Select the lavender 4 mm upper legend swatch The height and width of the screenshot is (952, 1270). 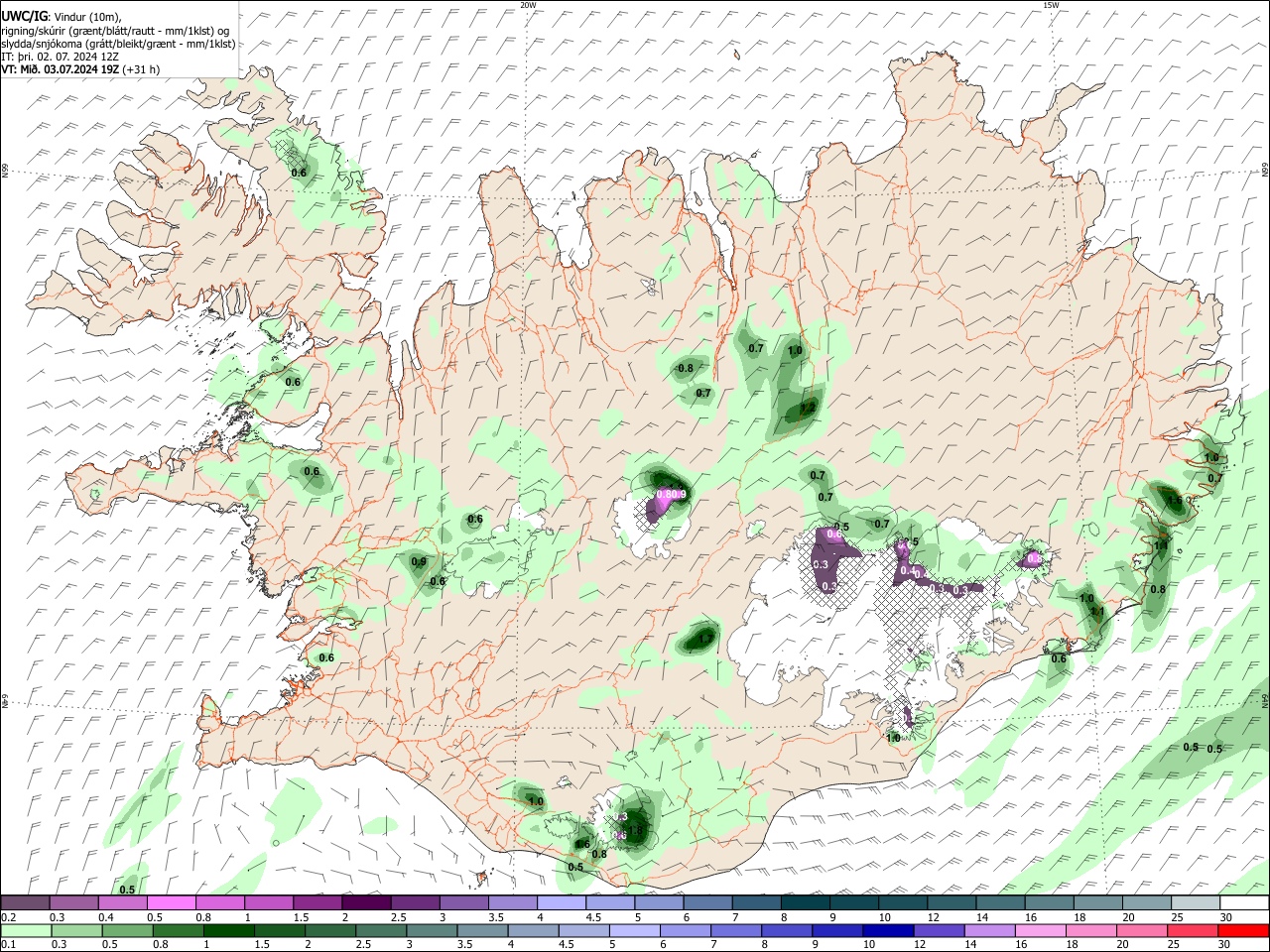click(x=562, y=903)
